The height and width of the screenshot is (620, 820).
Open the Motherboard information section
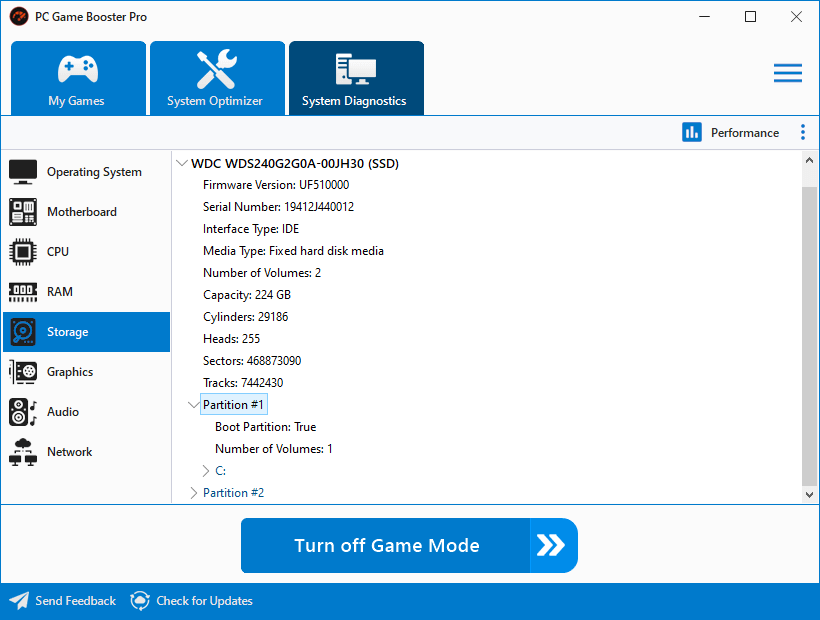tap(24, 211)
